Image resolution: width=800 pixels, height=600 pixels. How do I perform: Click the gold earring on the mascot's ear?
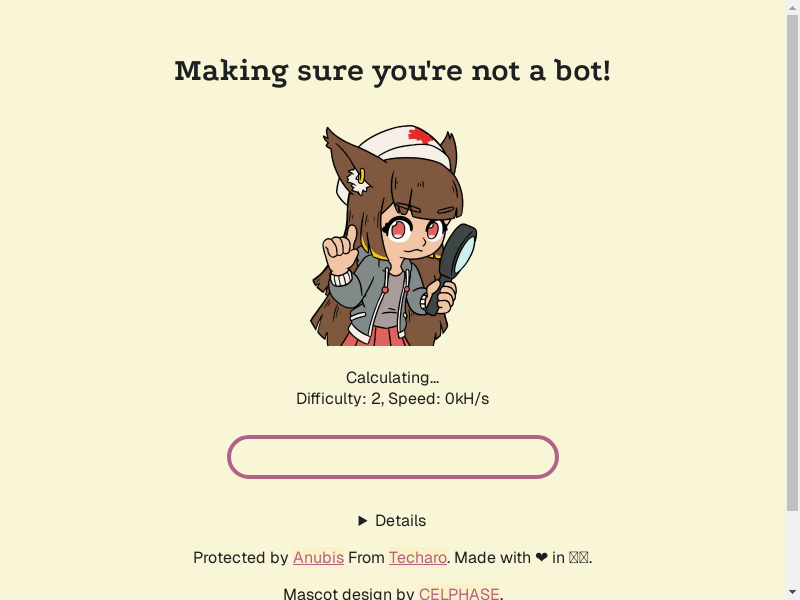[x=361, y=176]
